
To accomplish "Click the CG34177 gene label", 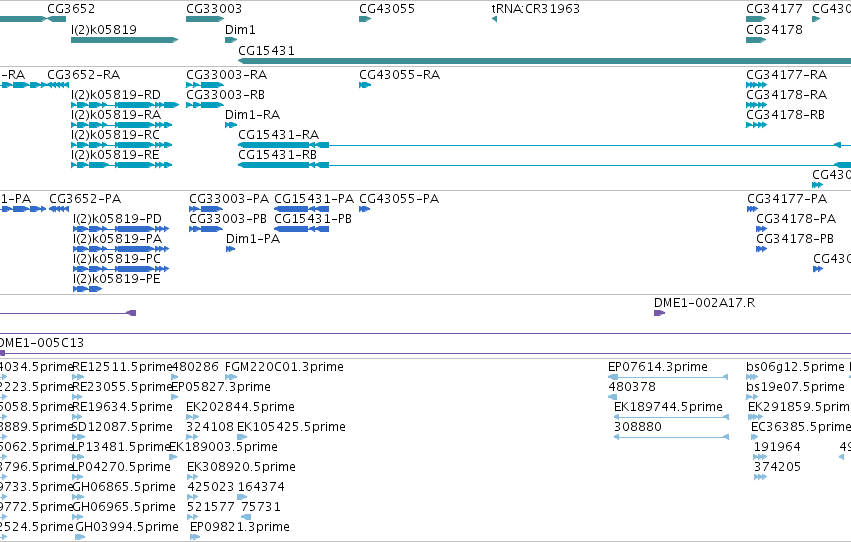I will point(774,9).
